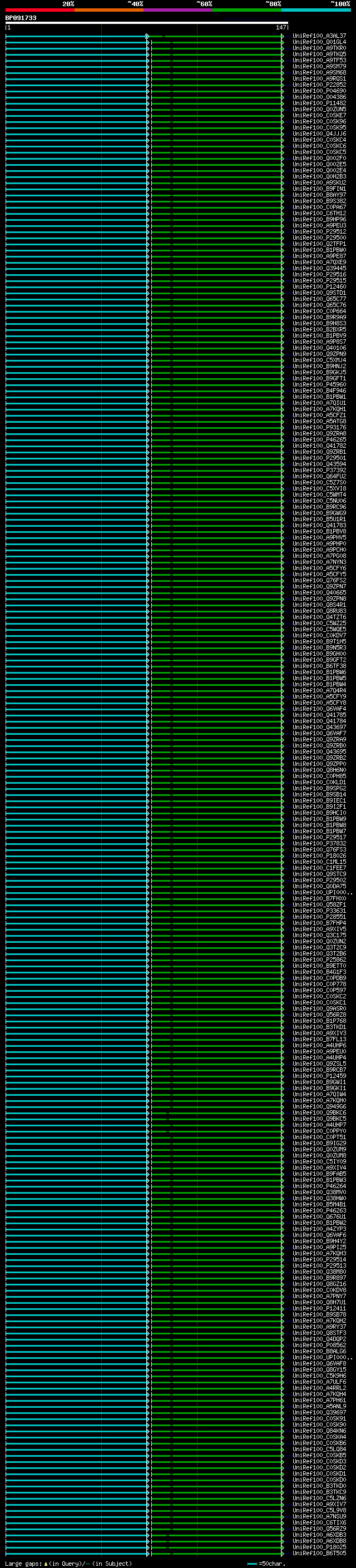
Task: Click the Large gaps legend text
Action: (68, 1564)
